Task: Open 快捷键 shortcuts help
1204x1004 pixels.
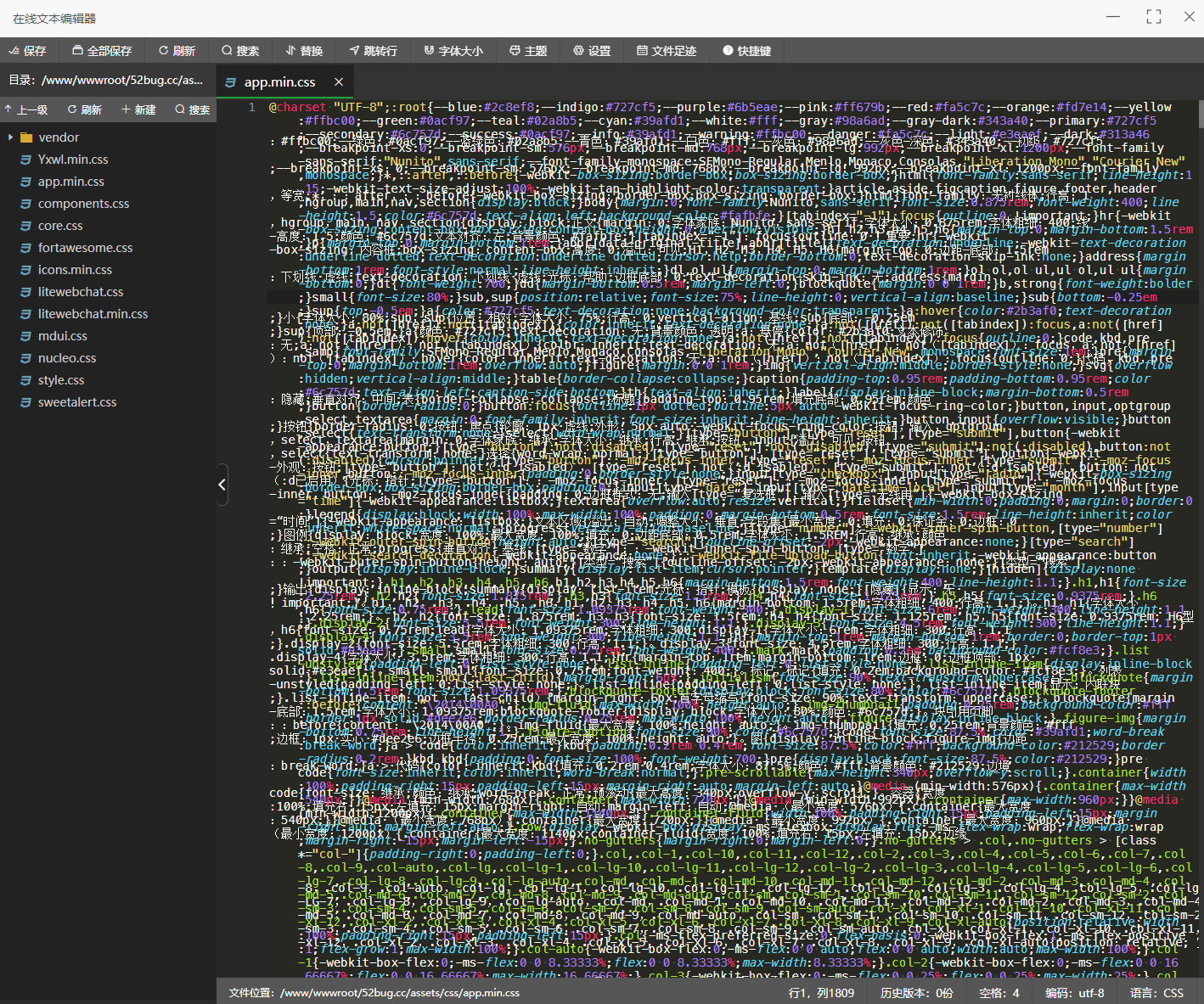Action: tap(747, 51)
